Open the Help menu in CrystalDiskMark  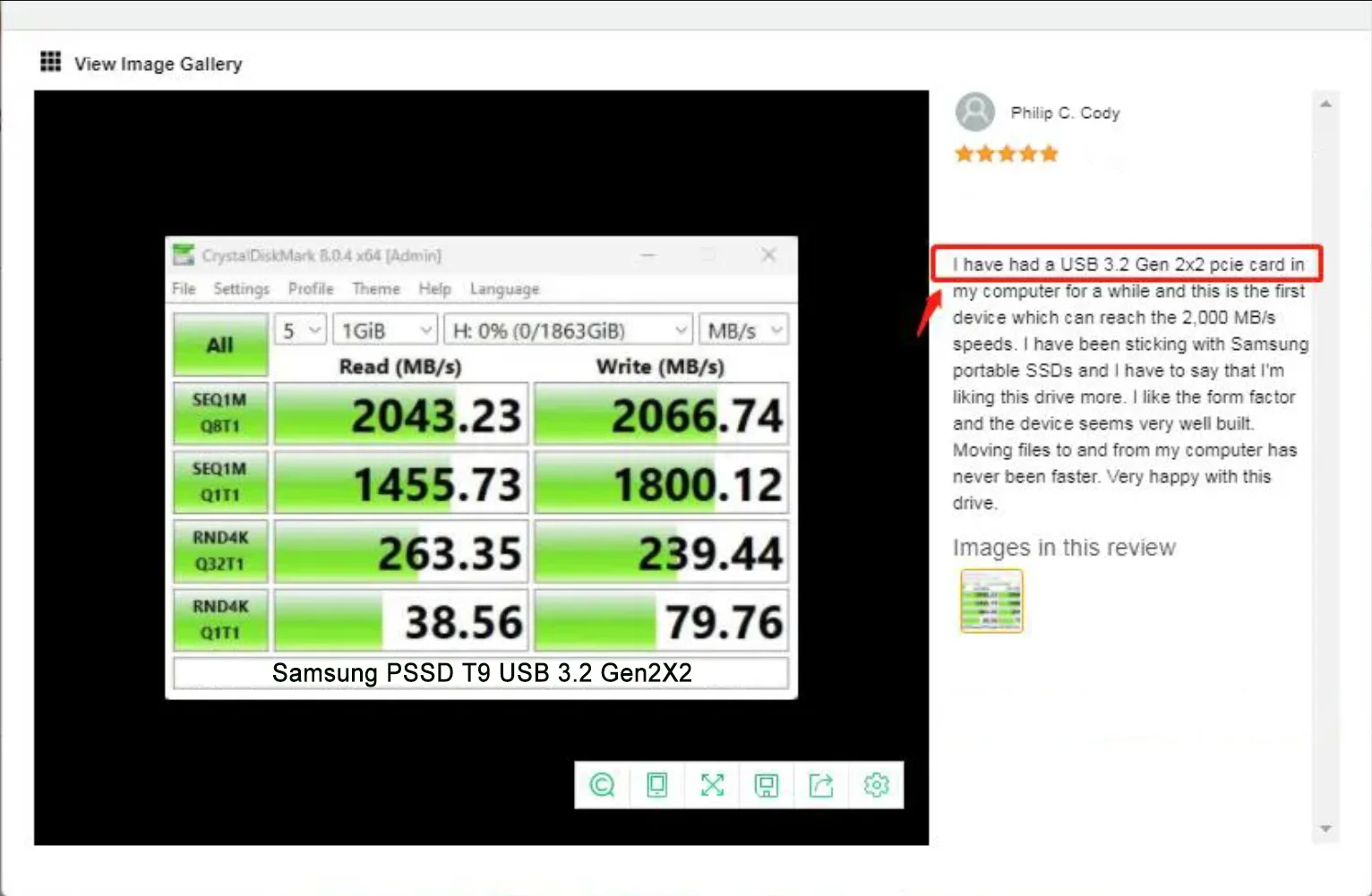435,289
